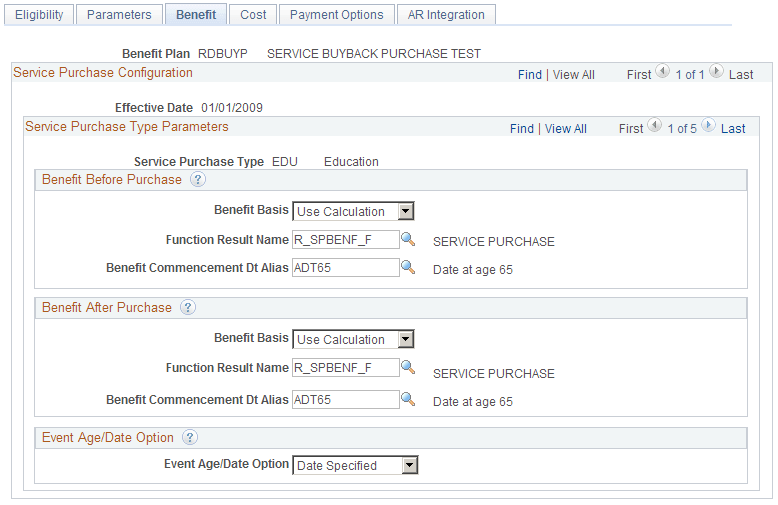Click Function Result Name field in Benefit After Purchase
Image resolution: width=778 pixels, height=505 pixels.
pyautogui.click(x=346, y=368)
